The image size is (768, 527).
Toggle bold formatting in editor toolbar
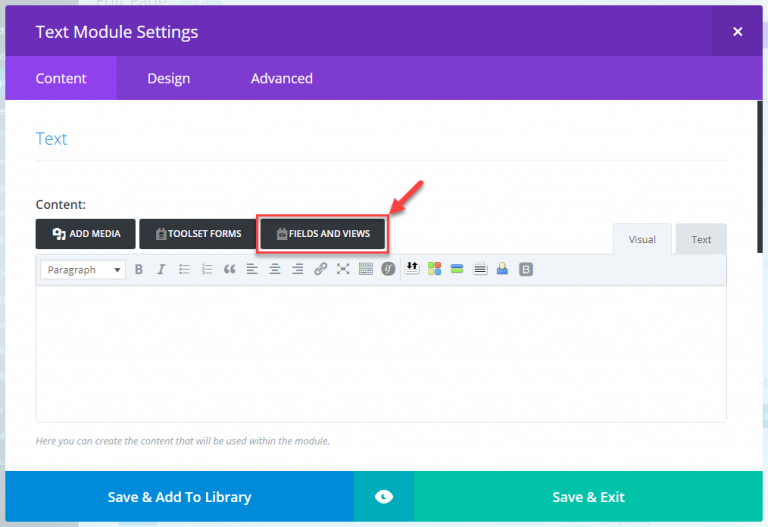(139, 269)
